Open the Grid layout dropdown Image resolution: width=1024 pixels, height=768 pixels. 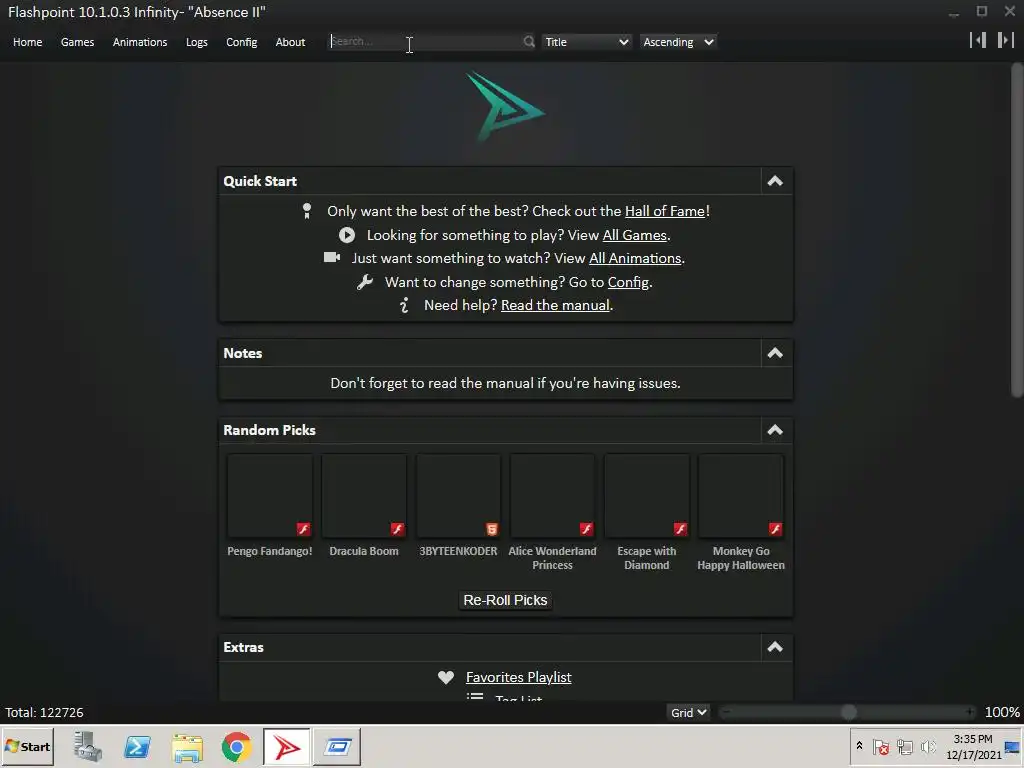pyautogui.click(x=688, y=712)
